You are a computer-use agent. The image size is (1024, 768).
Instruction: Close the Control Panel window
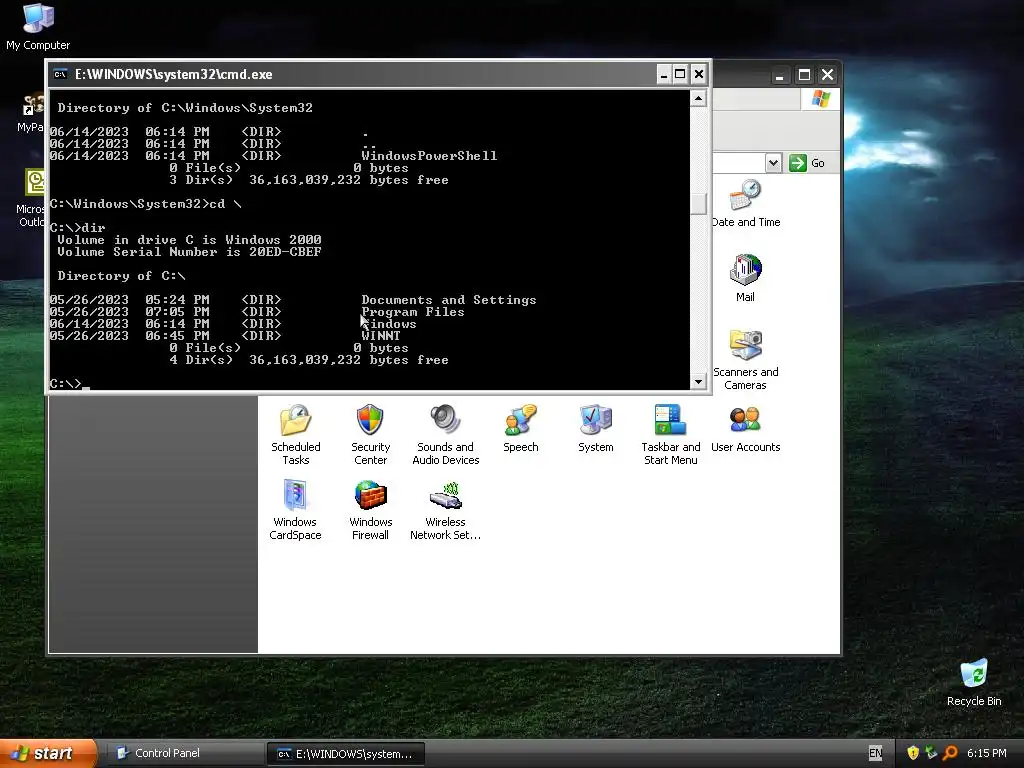pos(827,75)
